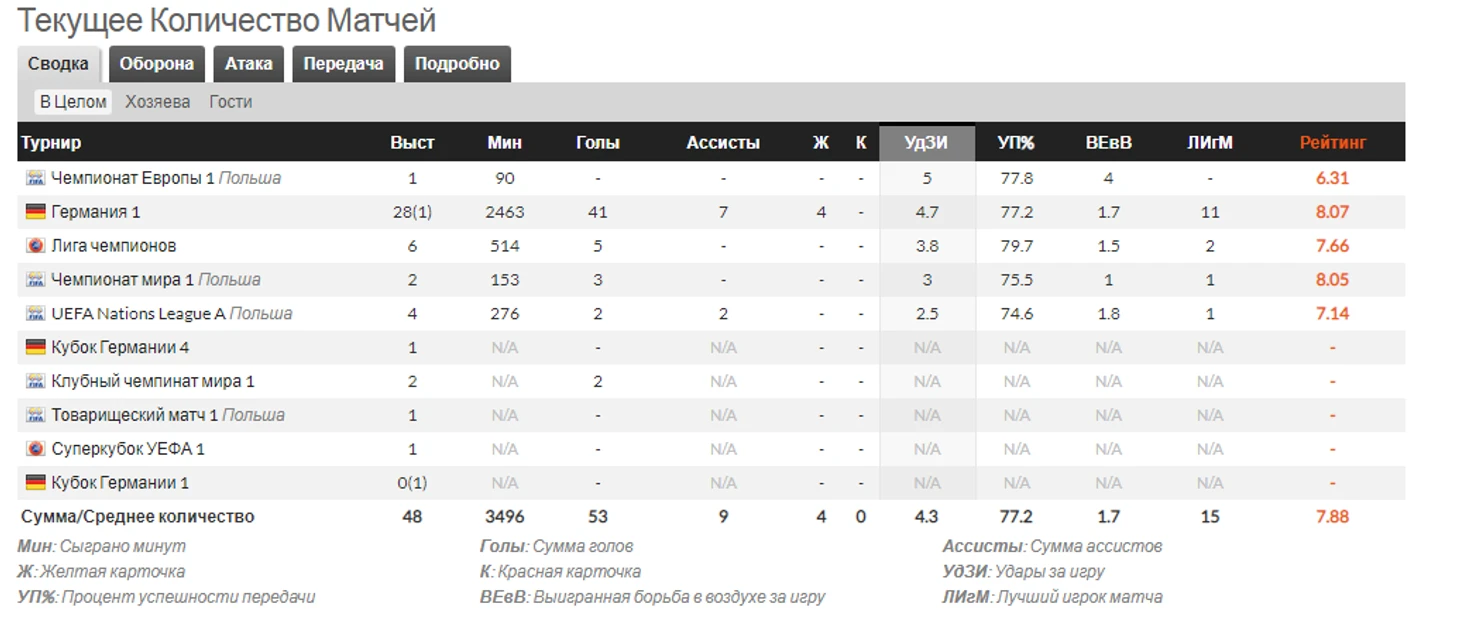1460x639 pixels.
Task: Select the В Целом filter option
Action: 73,102
